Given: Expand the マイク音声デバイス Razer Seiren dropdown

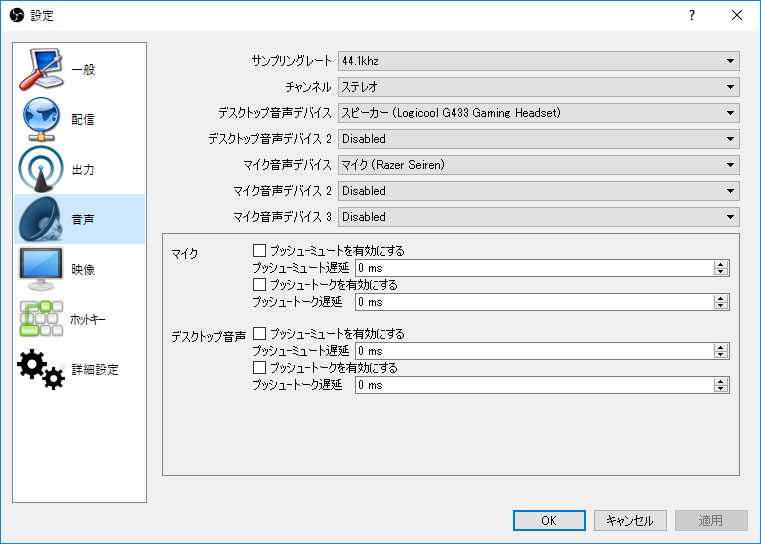Looking at the screenshot, I should click(538, 165).
